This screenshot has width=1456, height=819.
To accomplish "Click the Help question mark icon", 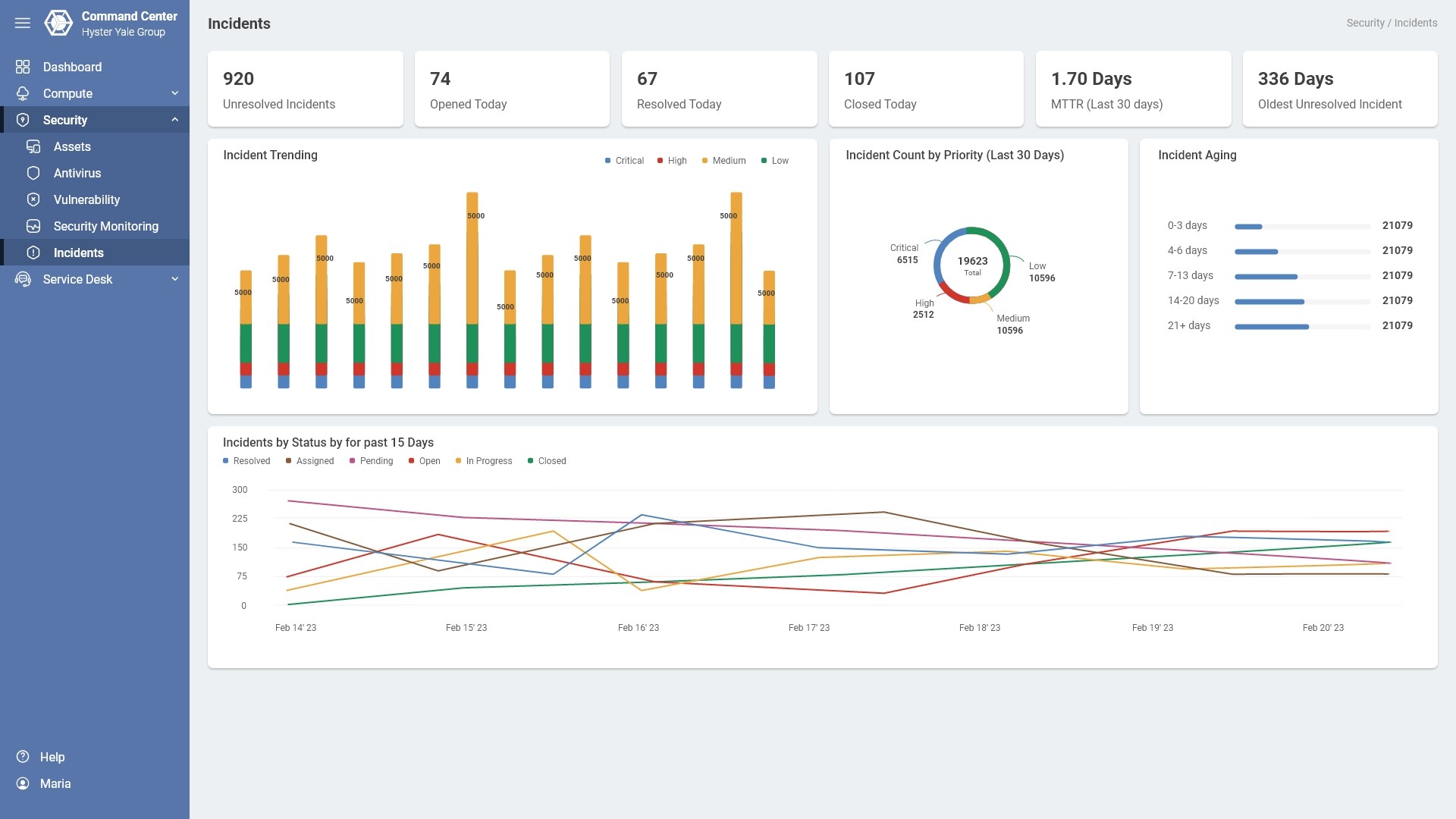I will coord(23,757).
